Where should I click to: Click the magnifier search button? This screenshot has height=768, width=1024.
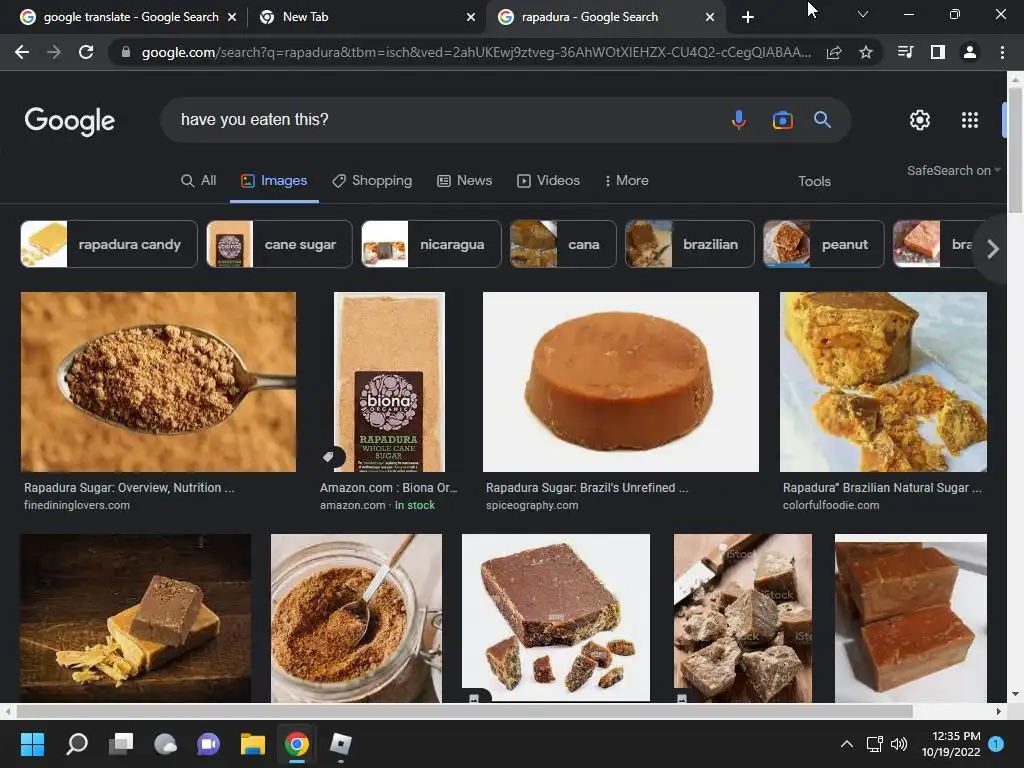pos(822,120)
